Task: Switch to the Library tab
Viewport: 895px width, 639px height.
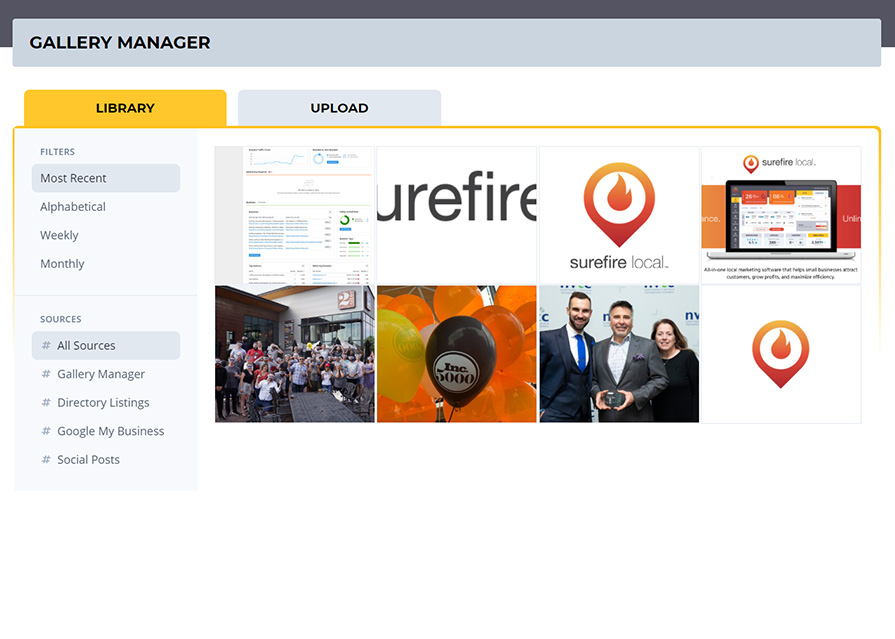Action: 125,108
